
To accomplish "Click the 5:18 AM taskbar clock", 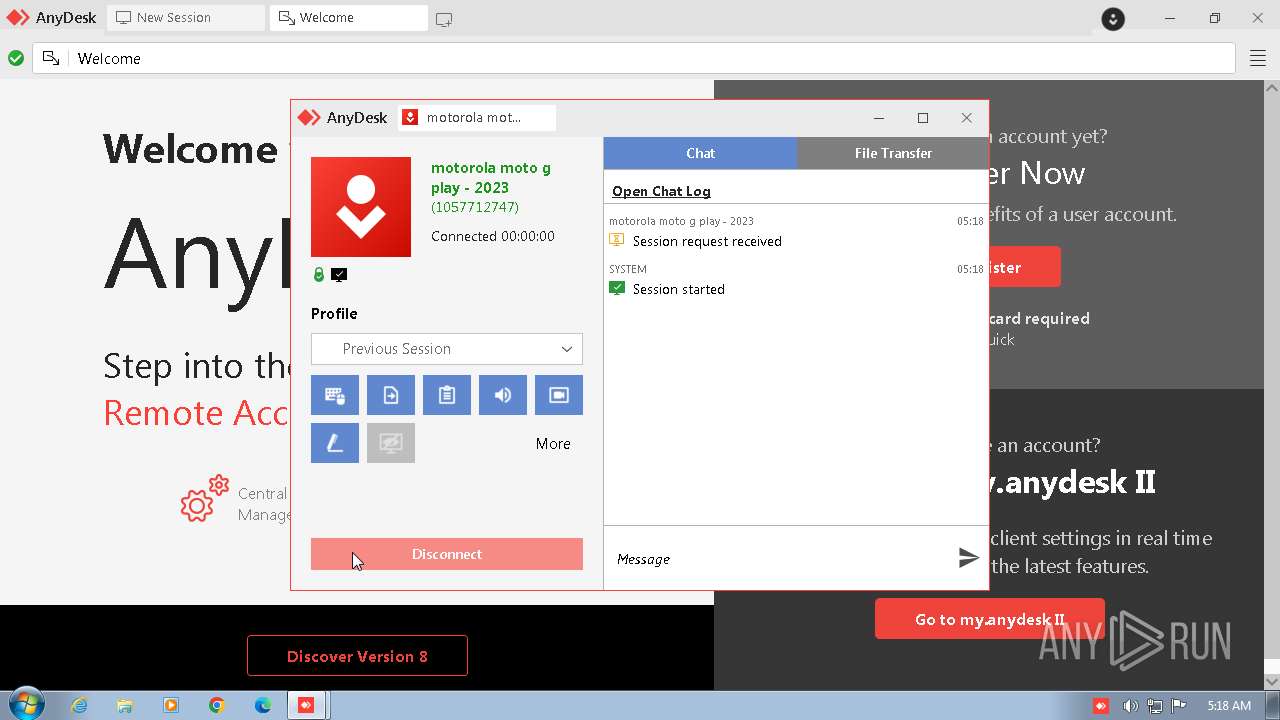I will coord(1229,706).
